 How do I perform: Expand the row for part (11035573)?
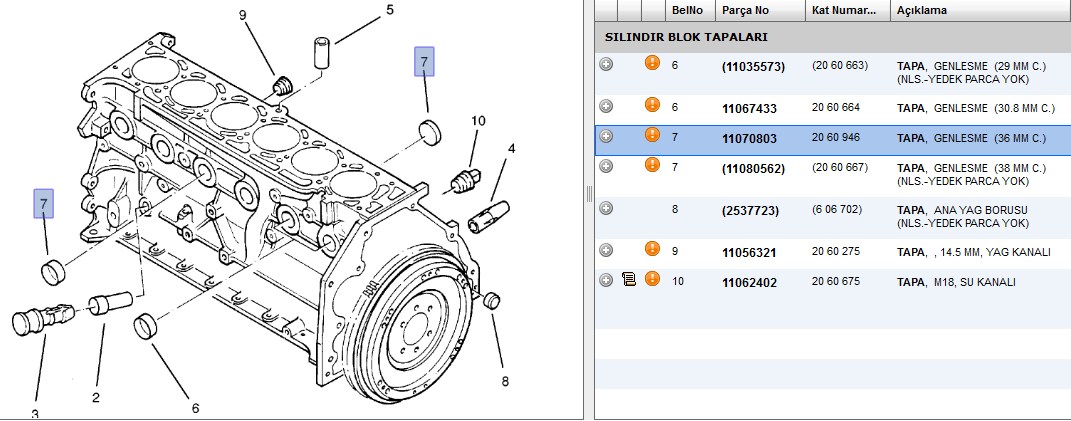point(606,64)
